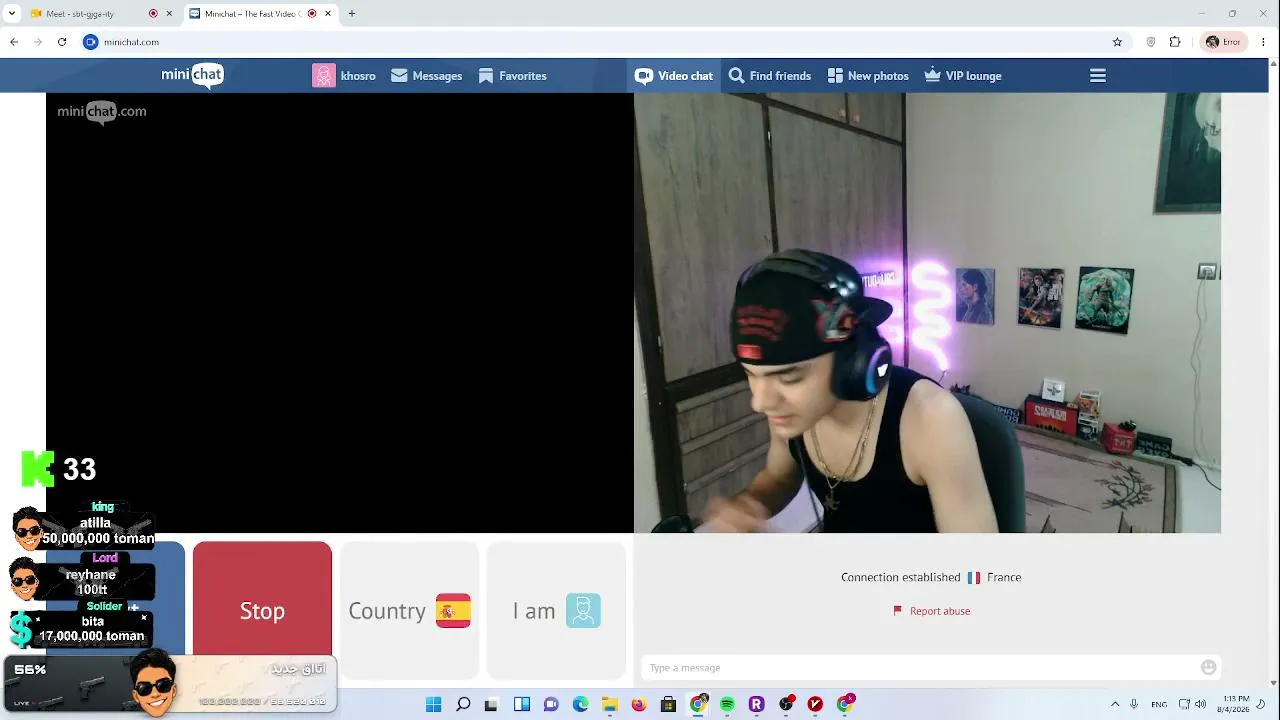Click the microphone tray icon

click(x=1134, y=705)
